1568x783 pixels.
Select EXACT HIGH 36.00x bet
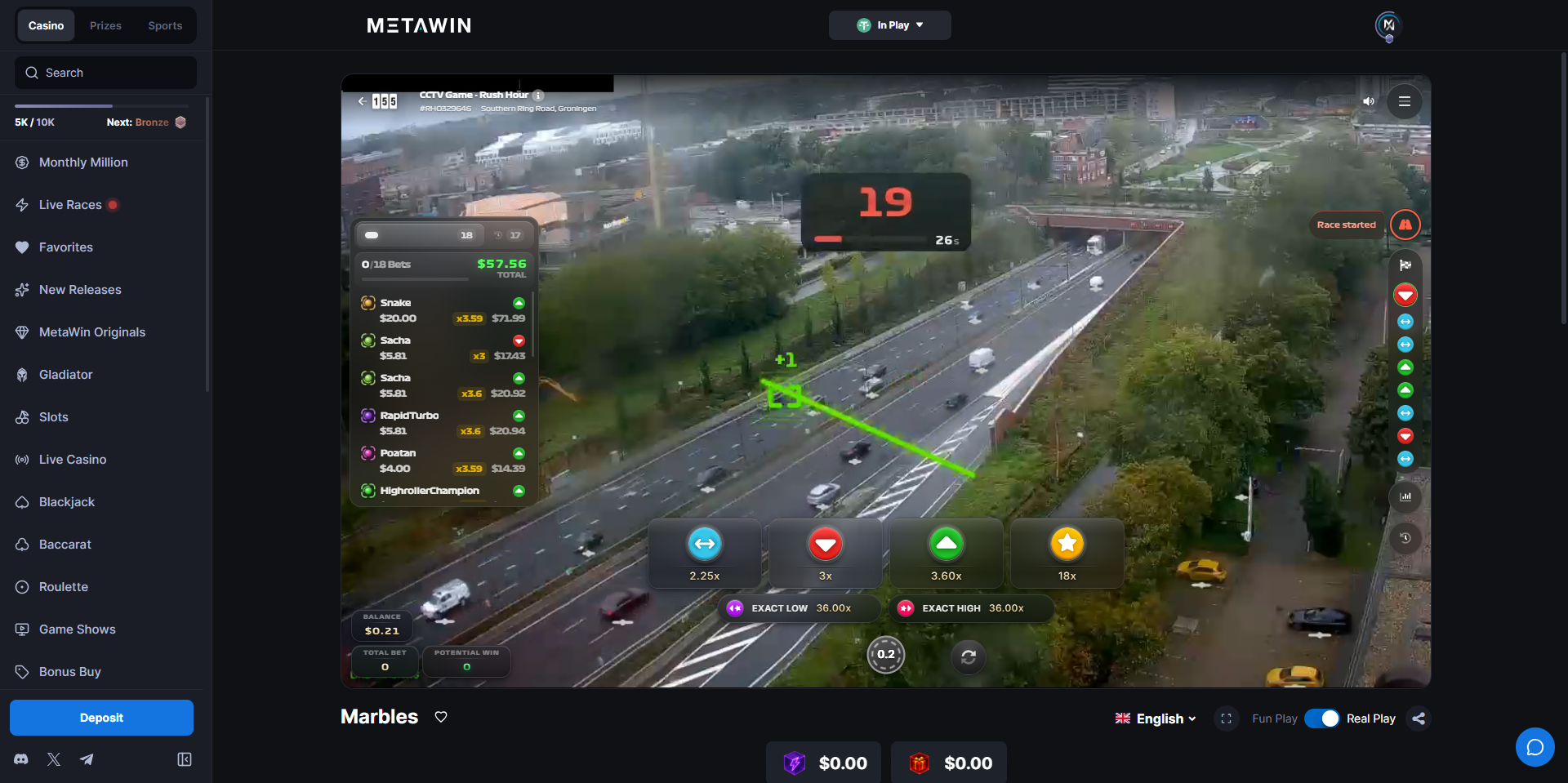tap(971, 608)
